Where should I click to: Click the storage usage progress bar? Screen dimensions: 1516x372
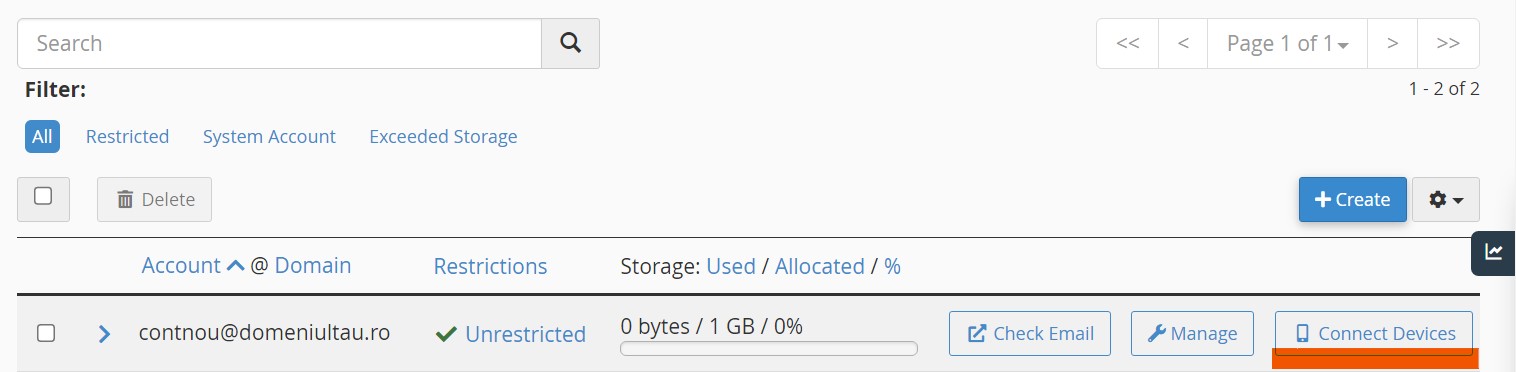[x=769, y=349]
